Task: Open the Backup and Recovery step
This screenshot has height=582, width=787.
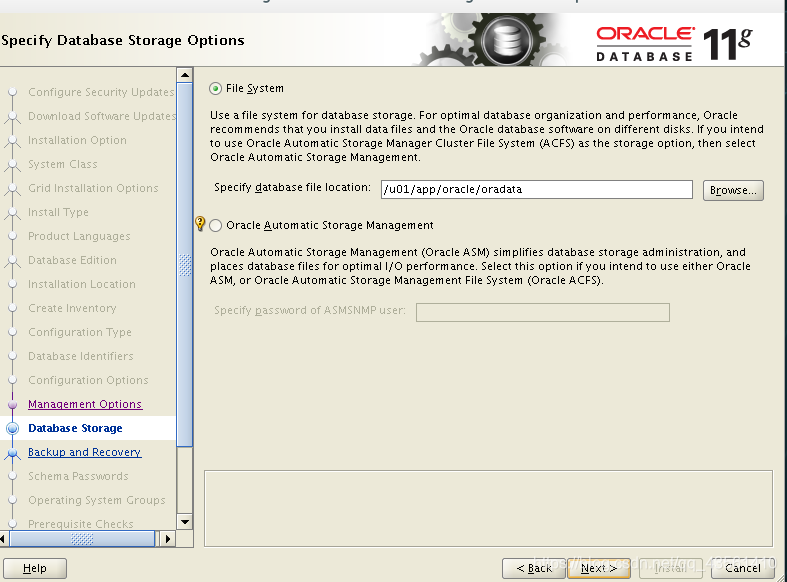Action: click(84, 452)
